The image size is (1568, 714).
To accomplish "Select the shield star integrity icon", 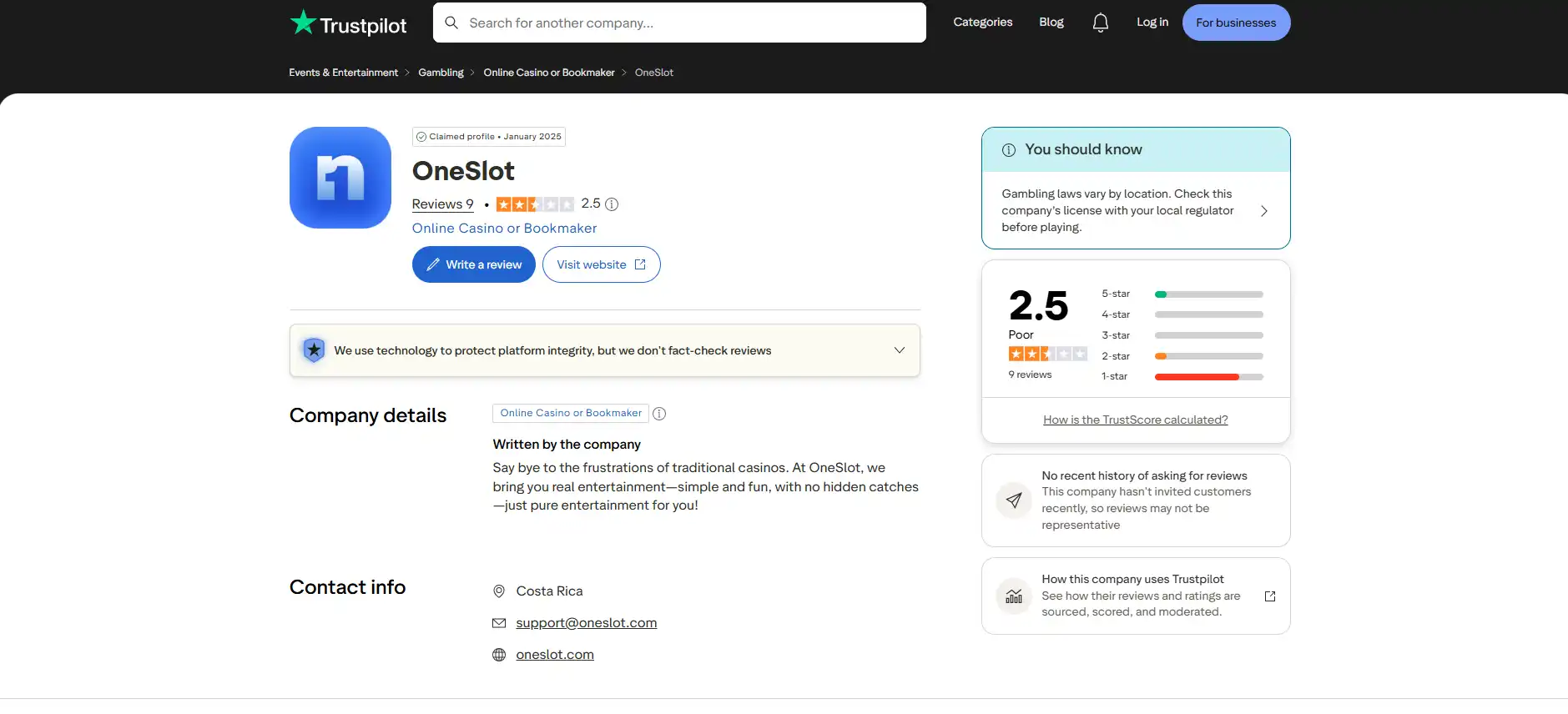I will click(314, 350).
